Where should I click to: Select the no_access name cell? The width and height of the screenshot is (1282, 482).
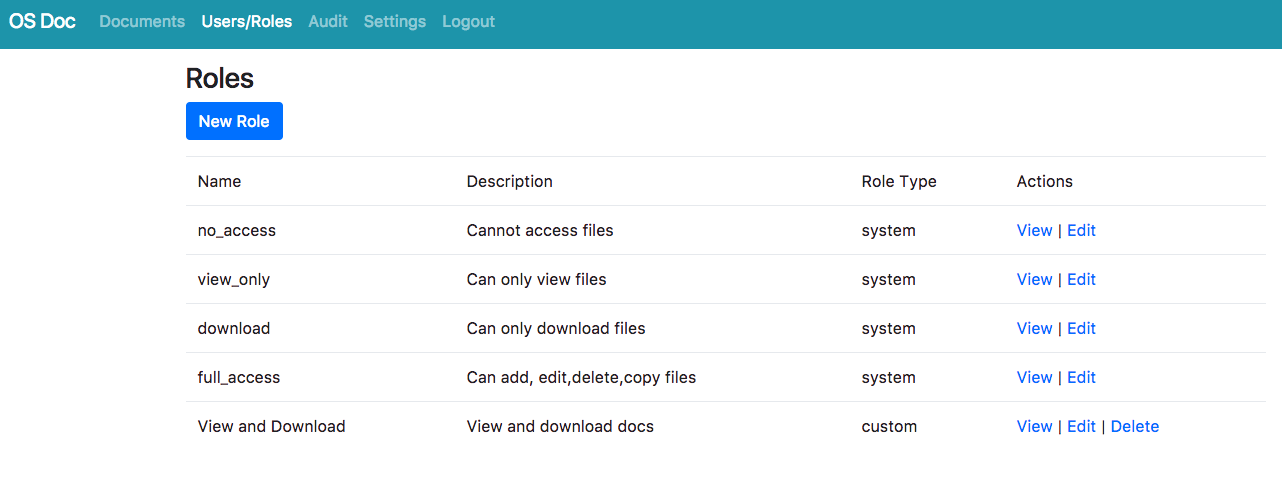[237, 230]
